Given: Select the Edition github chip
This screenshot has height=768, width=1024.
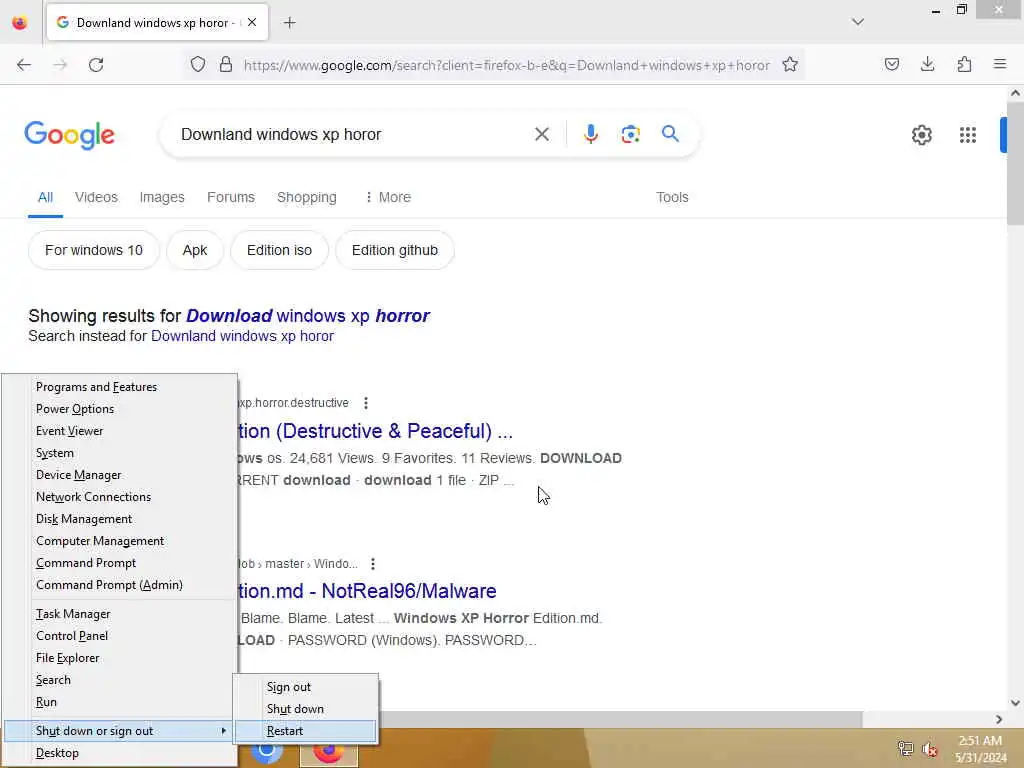Looking at the screenshot, I should [394, 250].
